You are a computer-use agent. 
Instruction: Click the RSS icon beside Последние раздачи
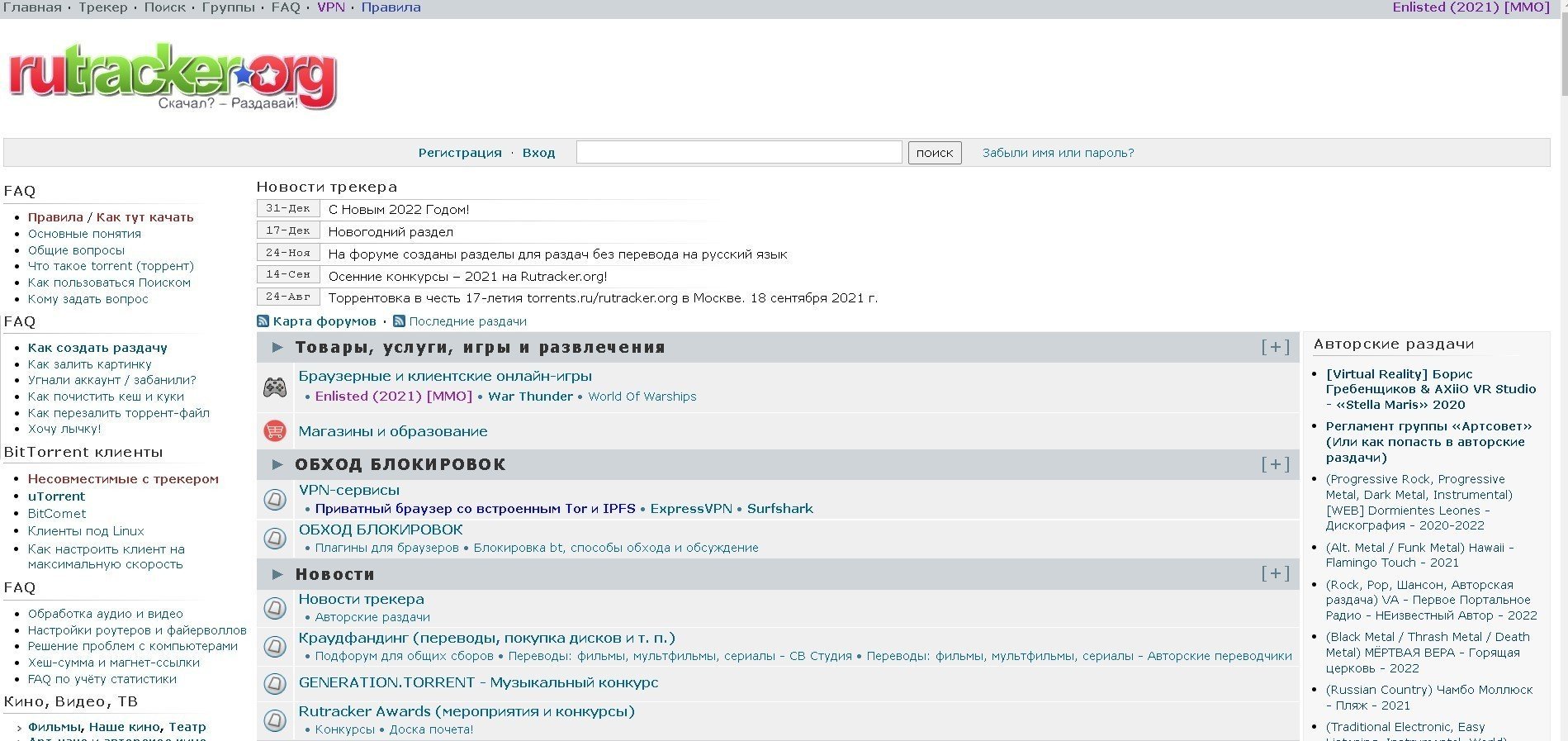399,321
